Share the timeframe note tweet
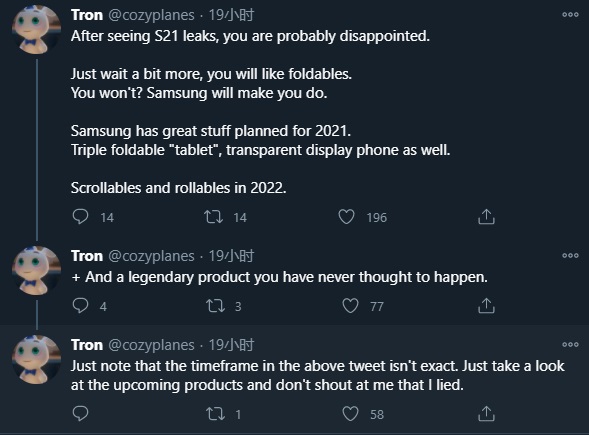 (486, 414)
